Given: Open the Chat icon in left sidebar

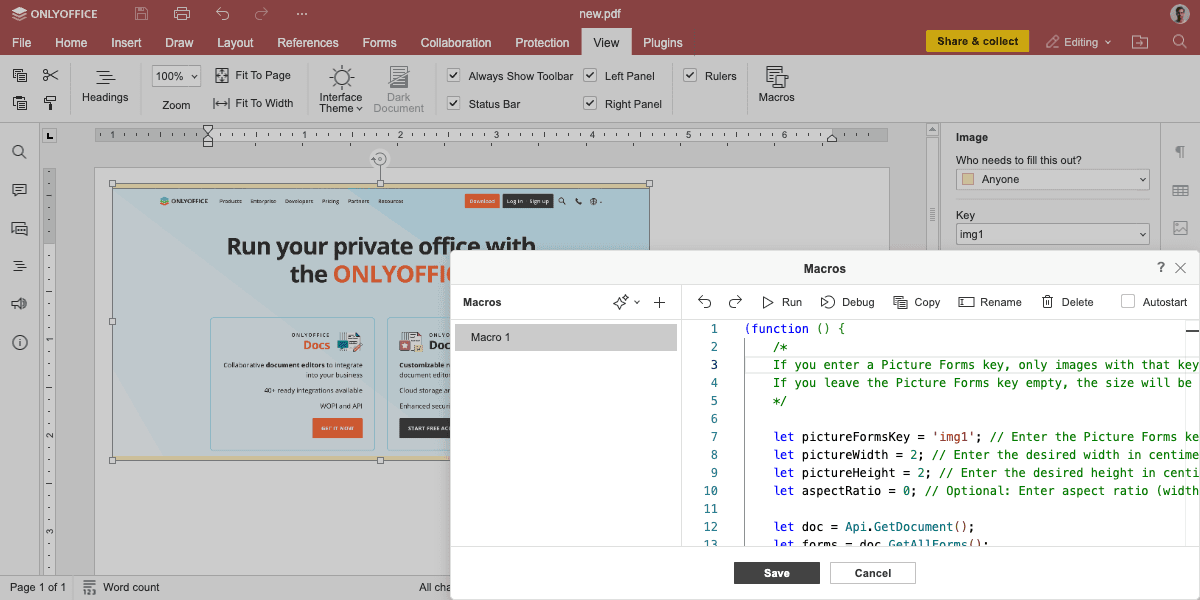Looking at the screenshot, I should (x=19, y=228).
